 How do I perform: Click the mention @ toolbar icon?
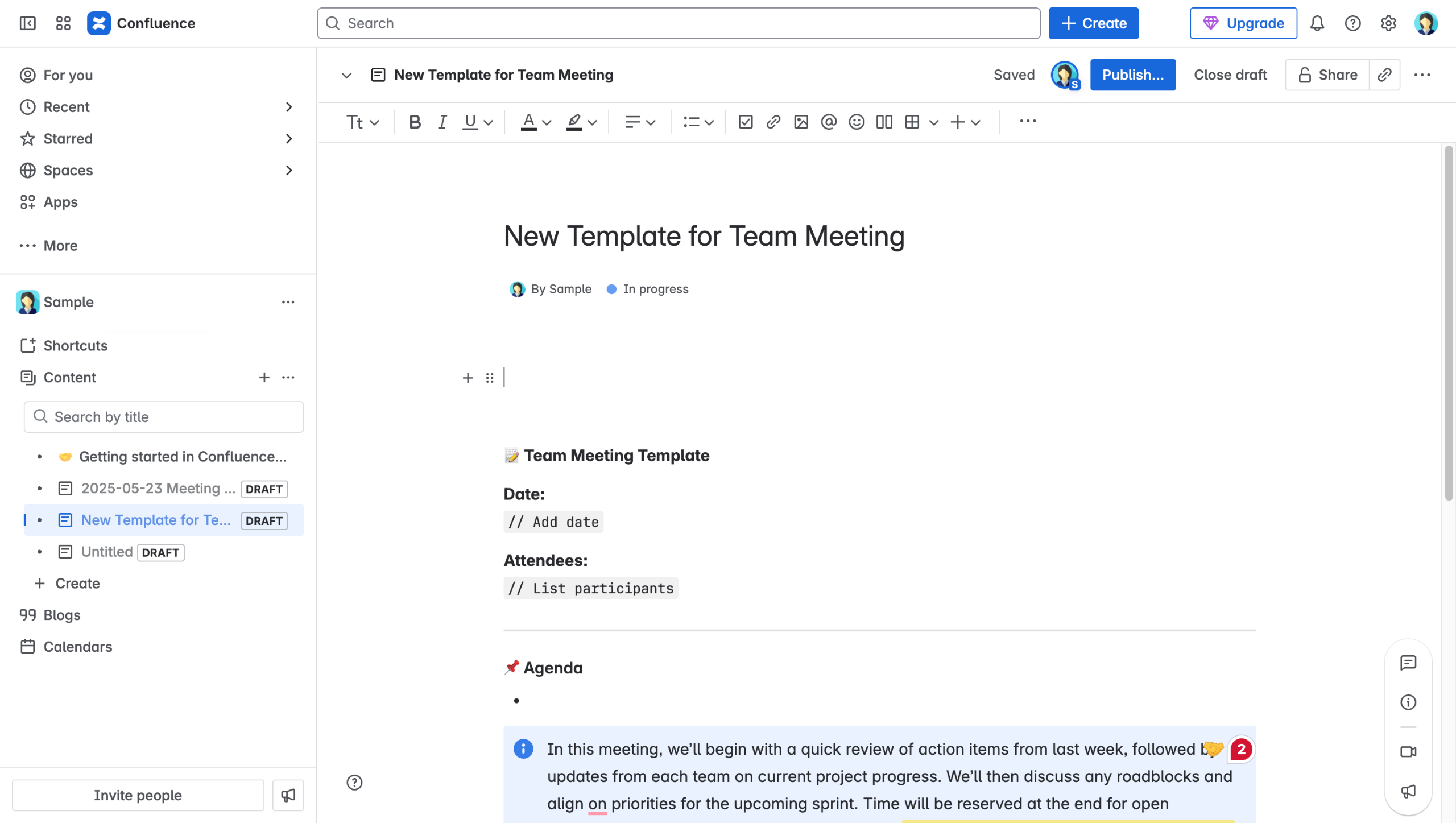829,122
